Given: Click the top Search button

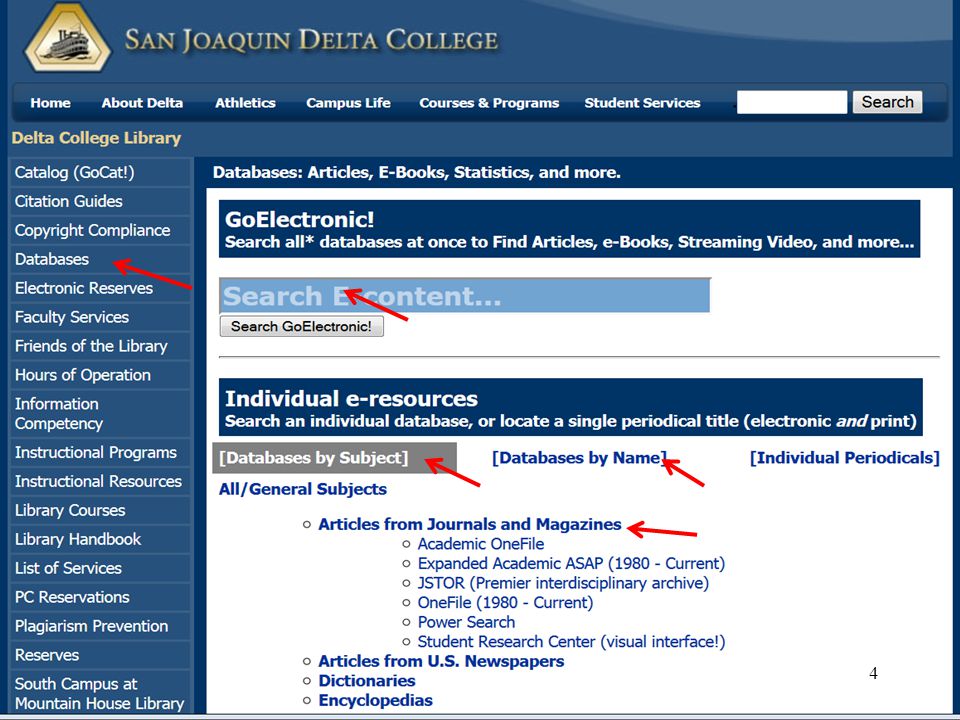Looking at the screenshot, I should click(x=887, y=102).
